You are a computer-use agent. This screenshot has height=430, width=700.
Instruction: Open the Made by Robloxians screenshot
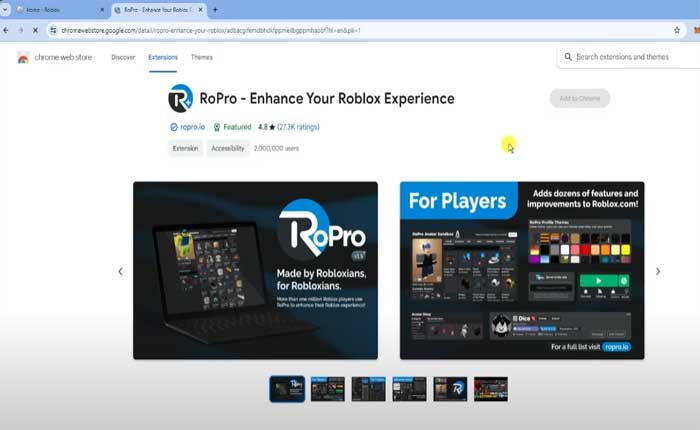255,270
